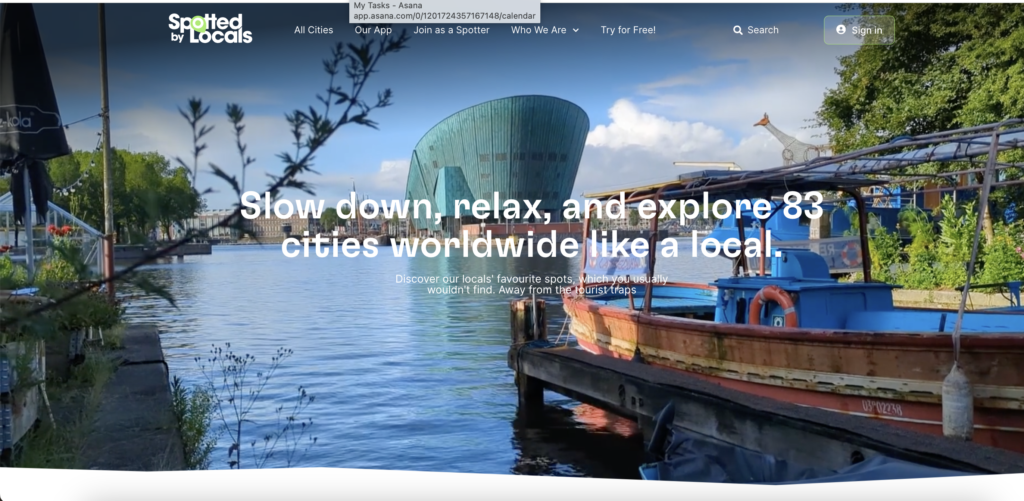Open the All Cities menu item
This screenshot has height=501, width=1024.
[x=313, y=30]
